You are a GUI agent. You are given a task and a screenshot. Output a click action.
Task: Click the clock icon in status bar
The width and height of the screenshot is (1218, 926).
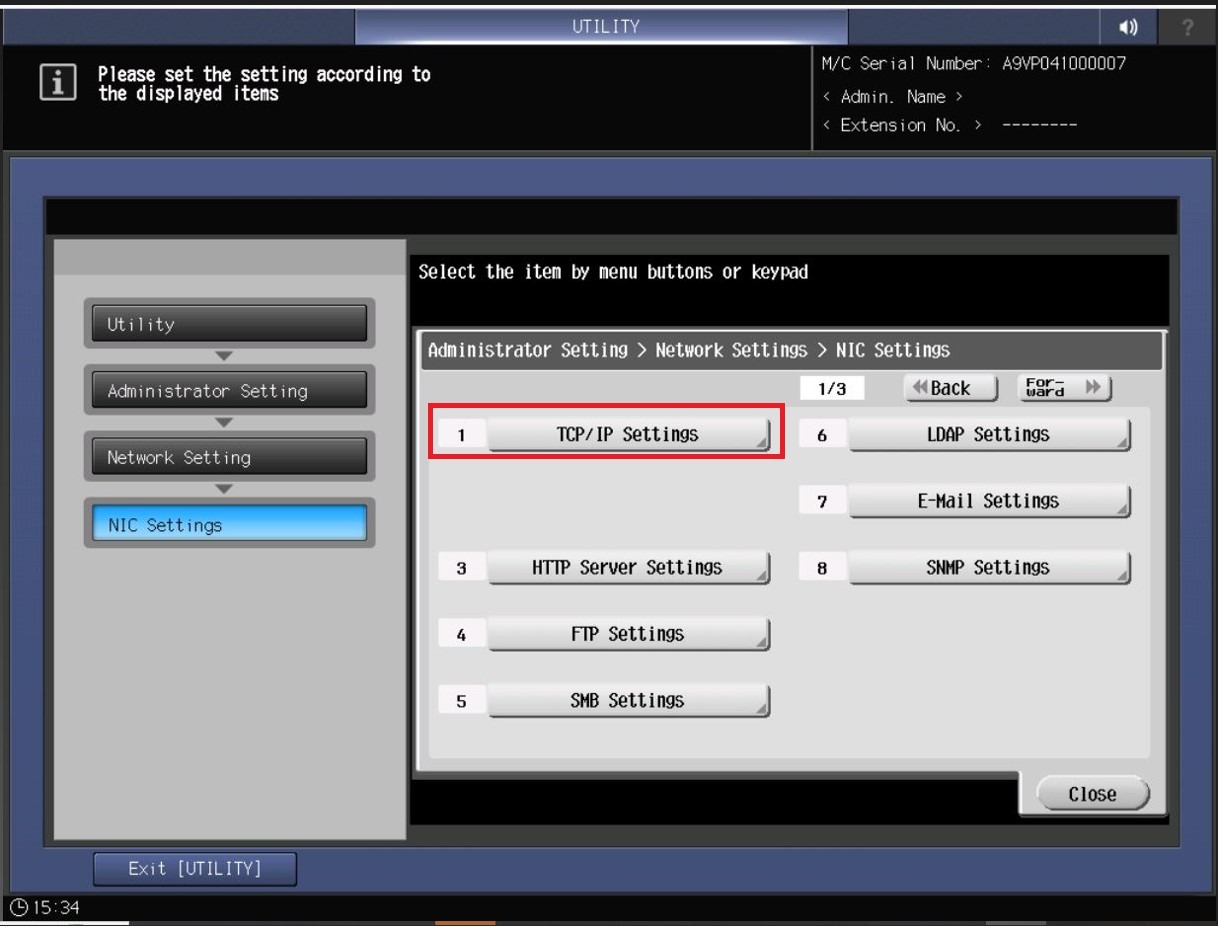pos(19,908)
